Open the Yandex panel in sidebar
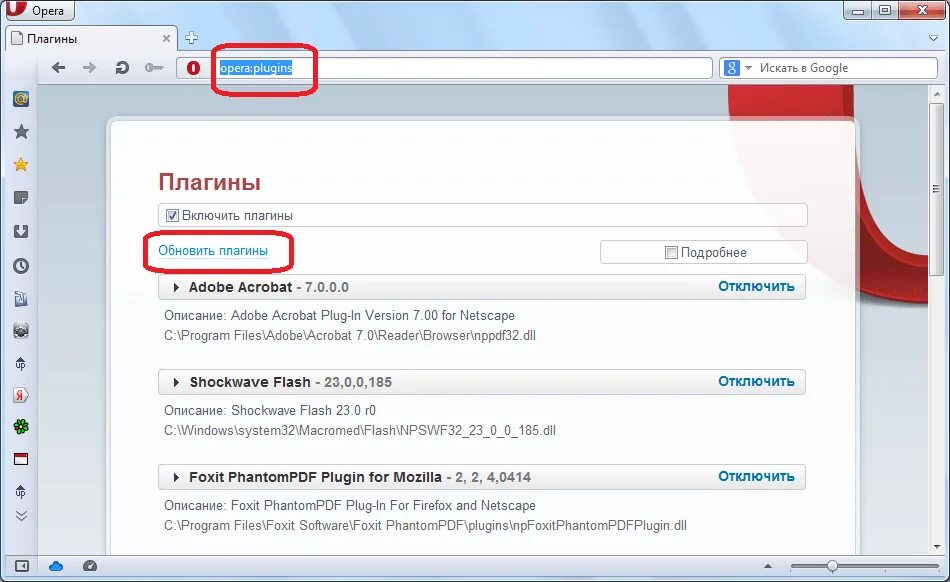Viewport: 950px width, 582px height. (x=21, y=395)
